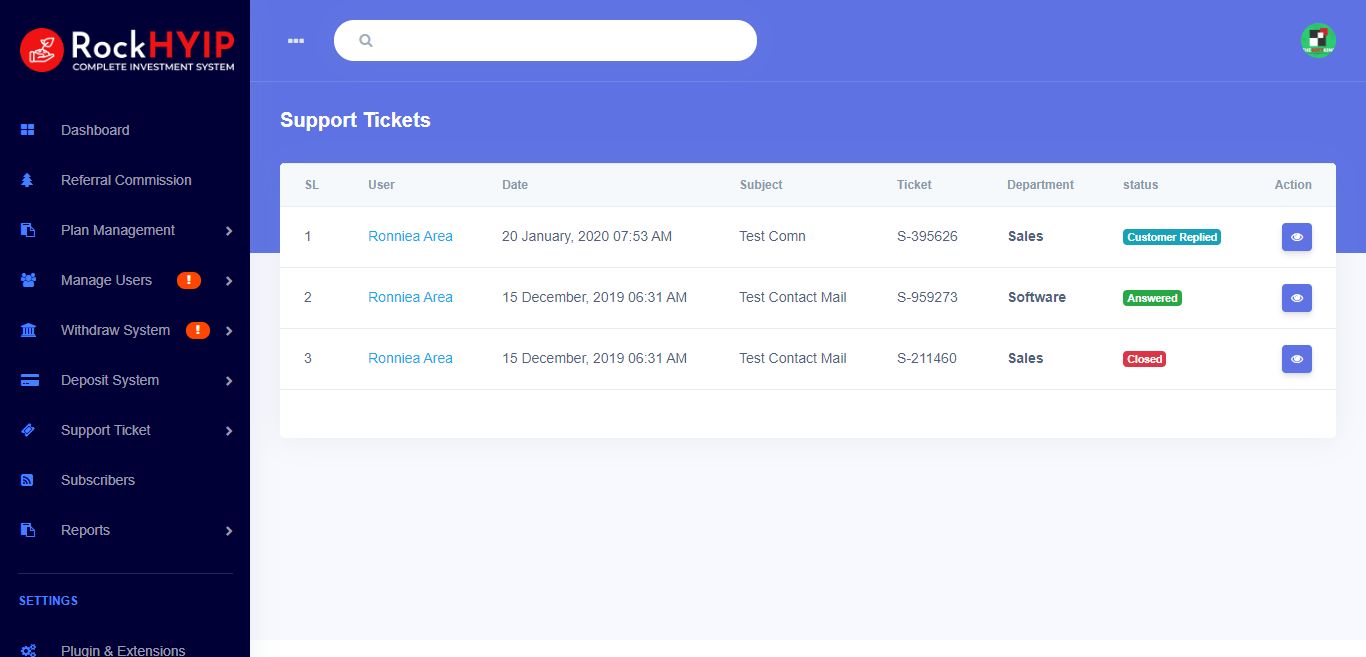Click the Subscribers RSS icon

click(x=28, y=480)
